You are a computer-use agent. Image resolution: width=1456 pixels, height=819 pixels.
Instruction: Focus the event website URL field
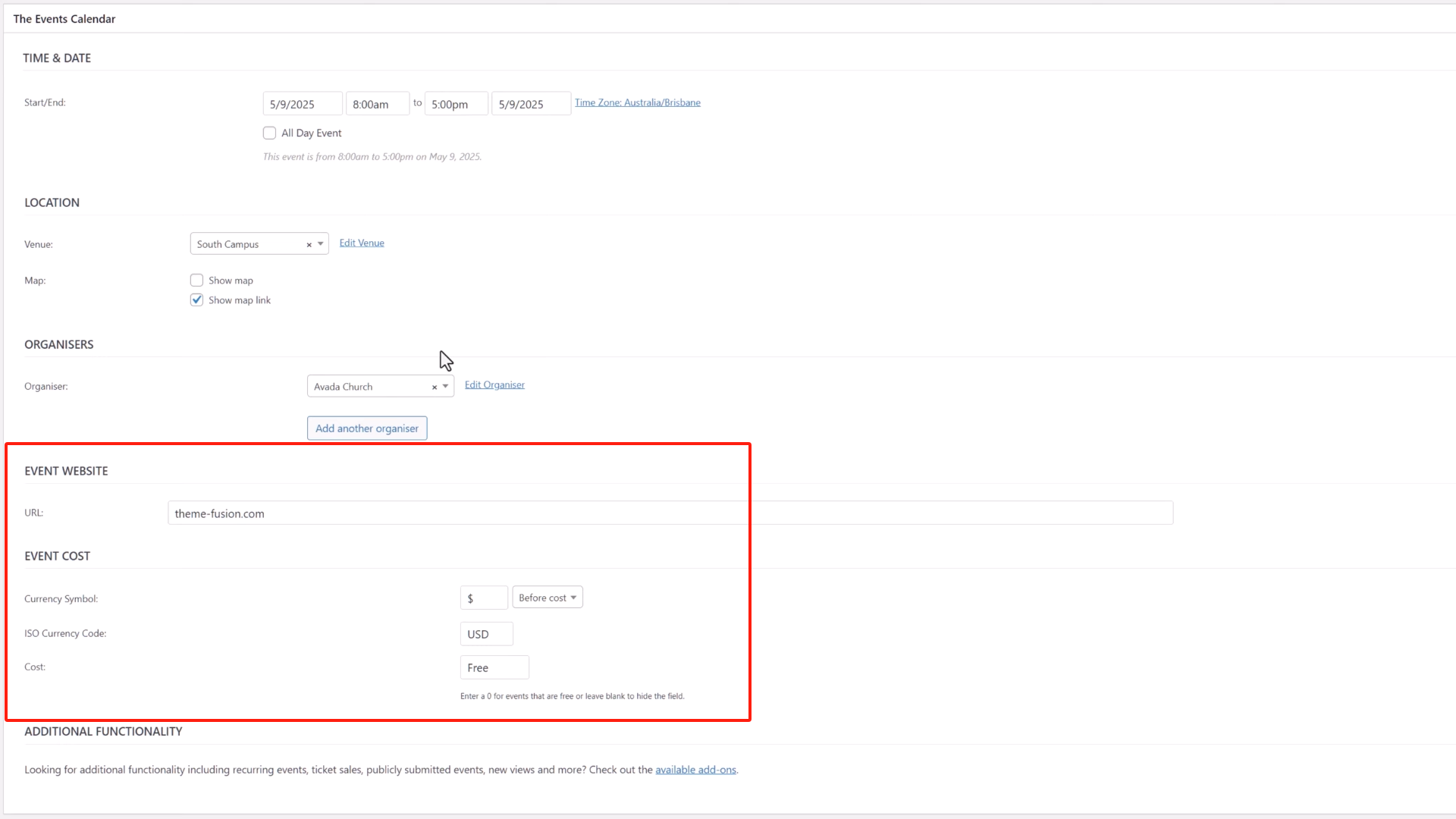click(x=670, y=513)
